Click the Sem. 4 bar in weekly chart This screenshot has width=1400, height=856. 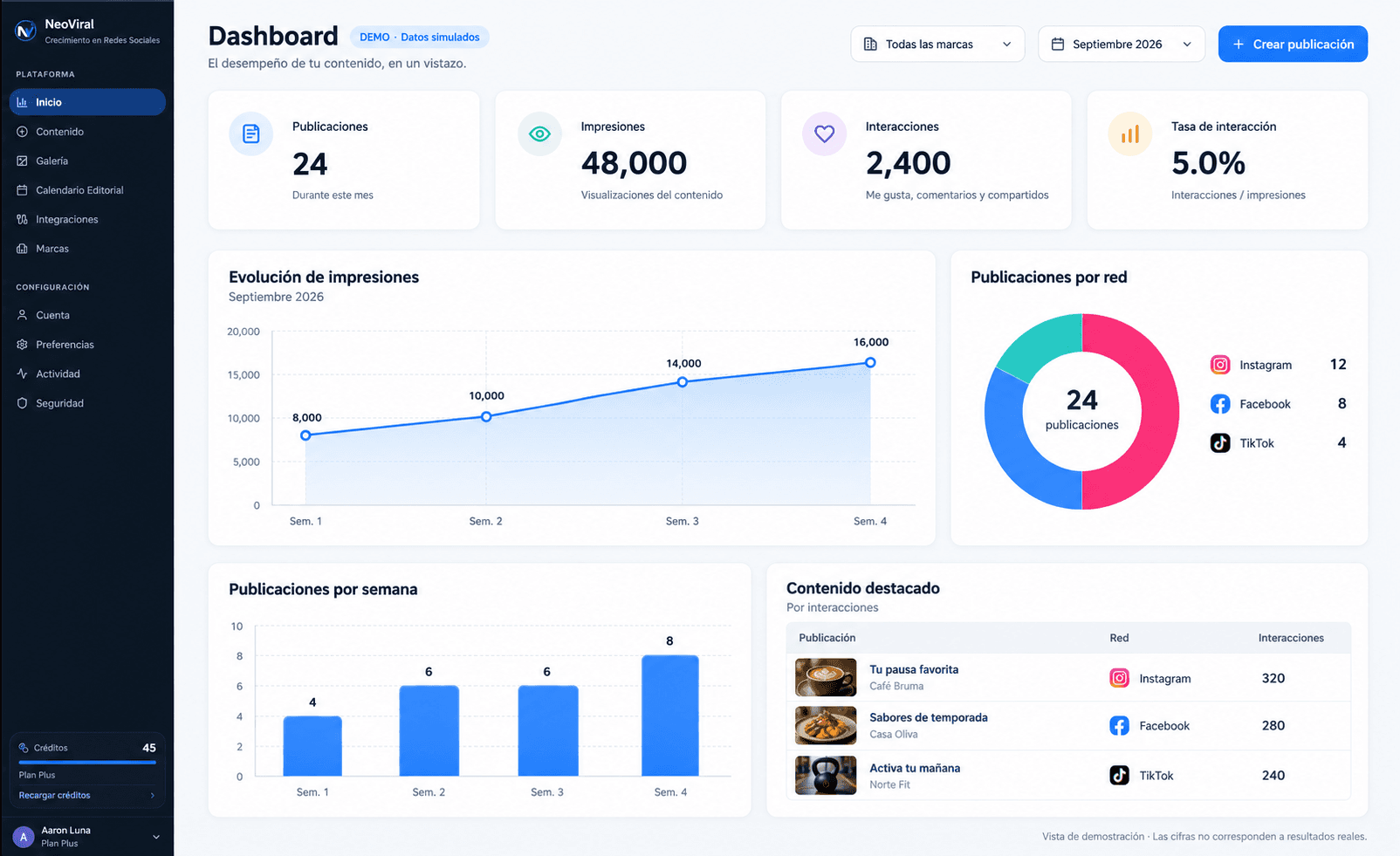pos(670,716)
